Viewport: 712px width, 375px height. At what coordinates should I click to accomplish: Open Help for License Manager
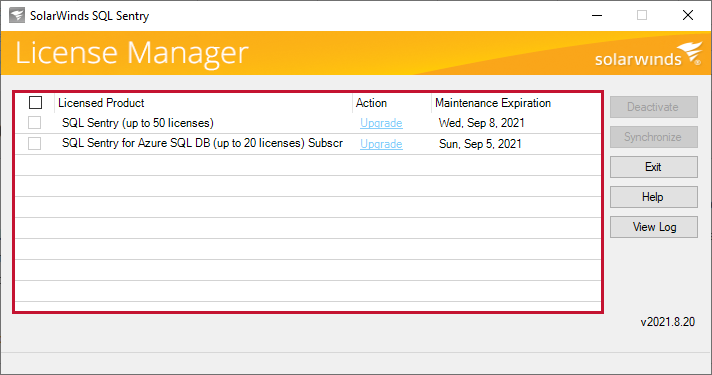pos(653,197)
